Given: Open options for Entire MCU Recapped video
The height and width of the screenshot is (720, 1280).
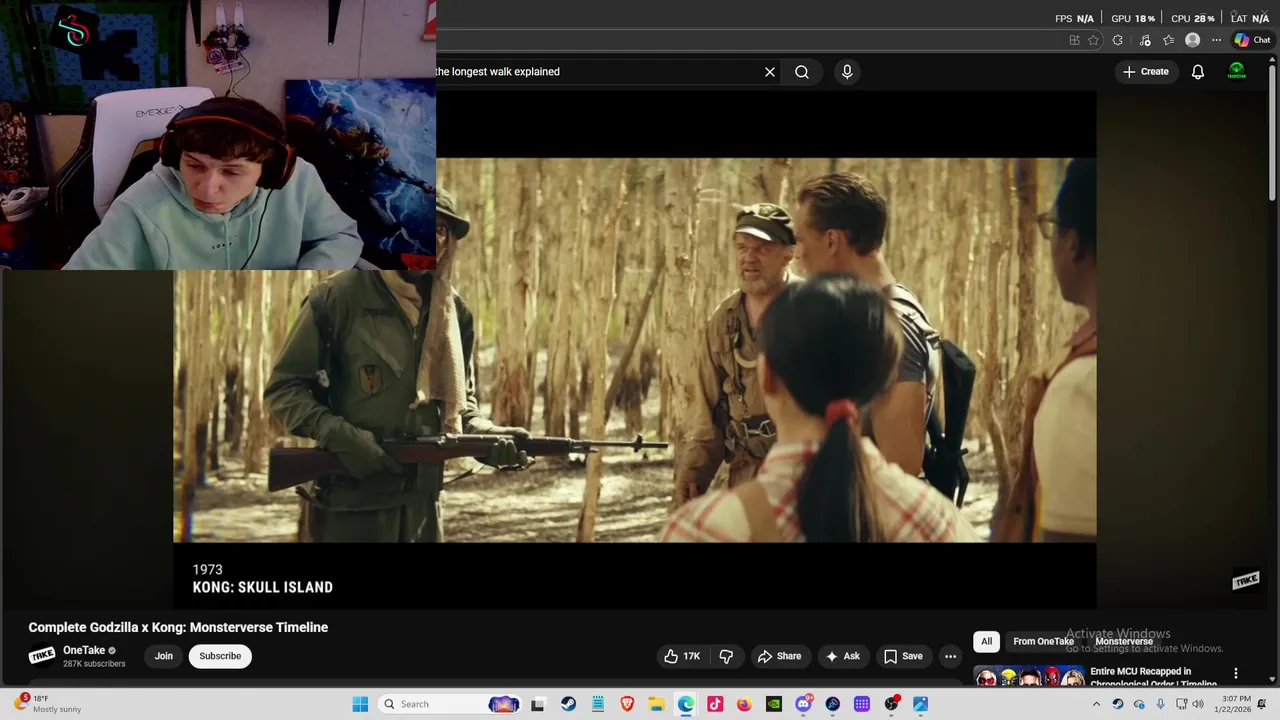Looking at the screenshot, I should [x=1235, y=674].
